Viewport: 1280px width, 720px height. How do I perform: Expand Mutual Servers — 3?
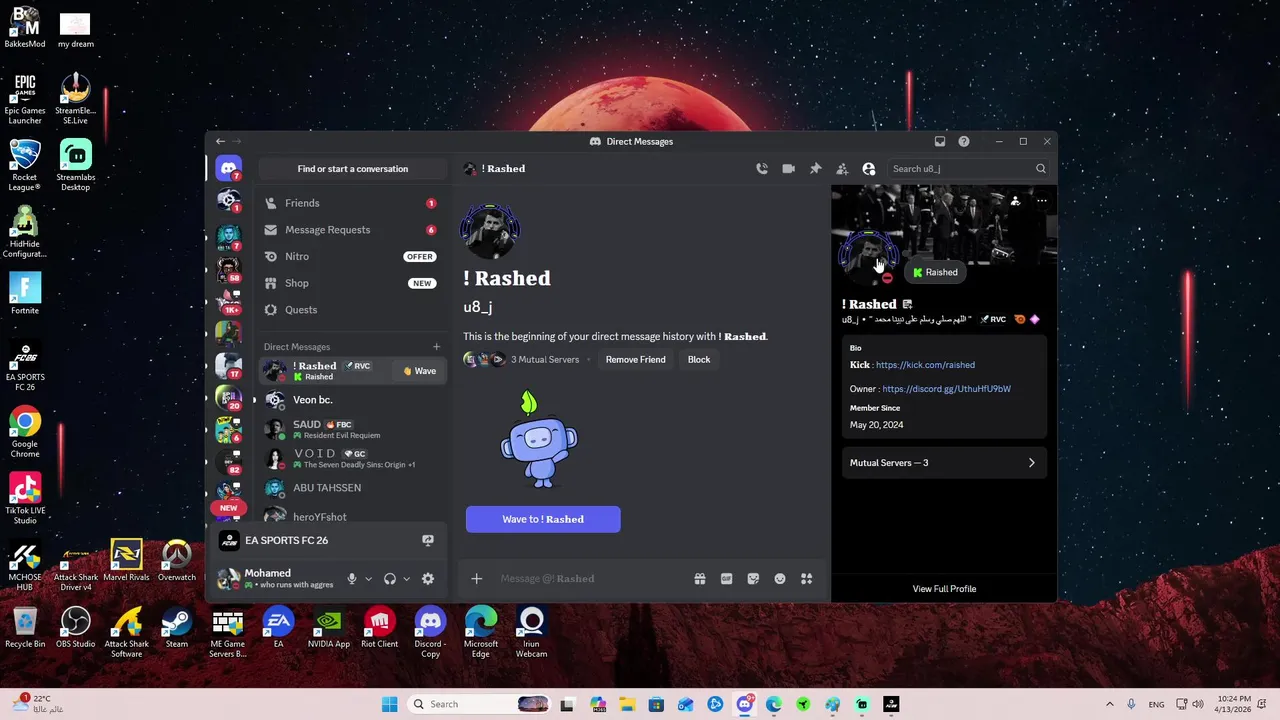[943, 463]
